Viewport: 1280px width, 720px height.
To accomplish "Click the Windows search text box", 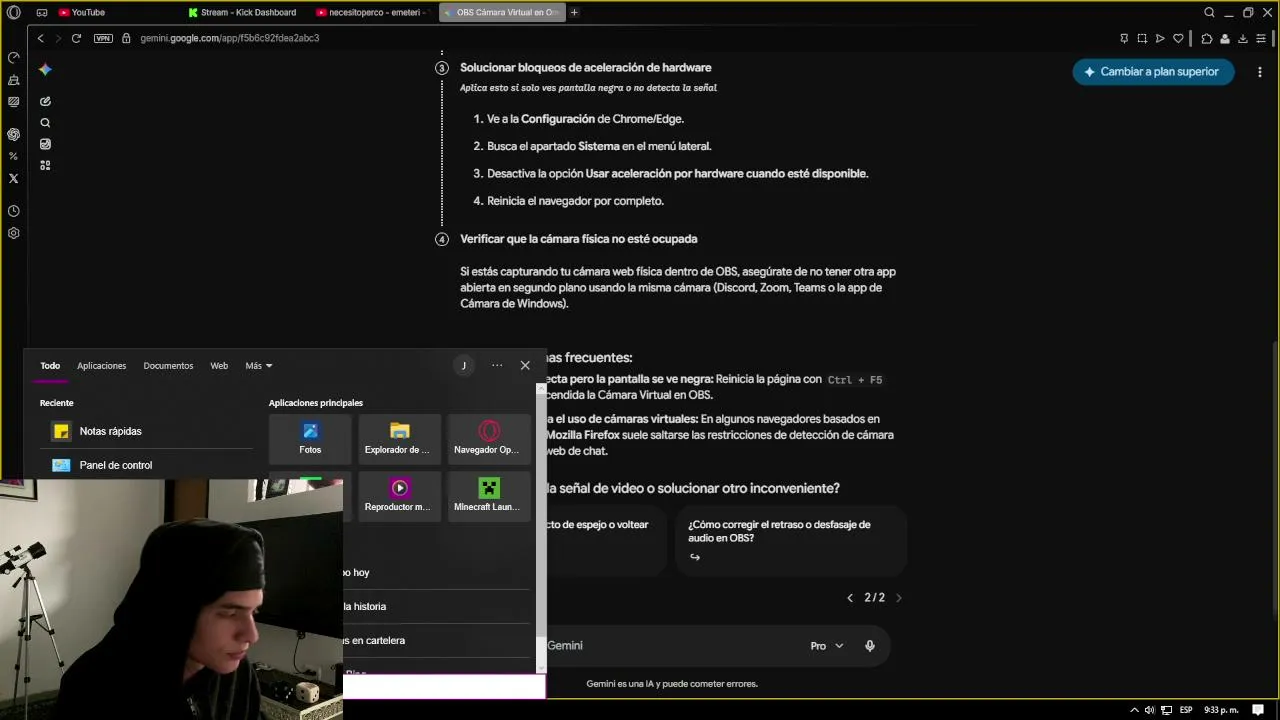I will [444, 687].
